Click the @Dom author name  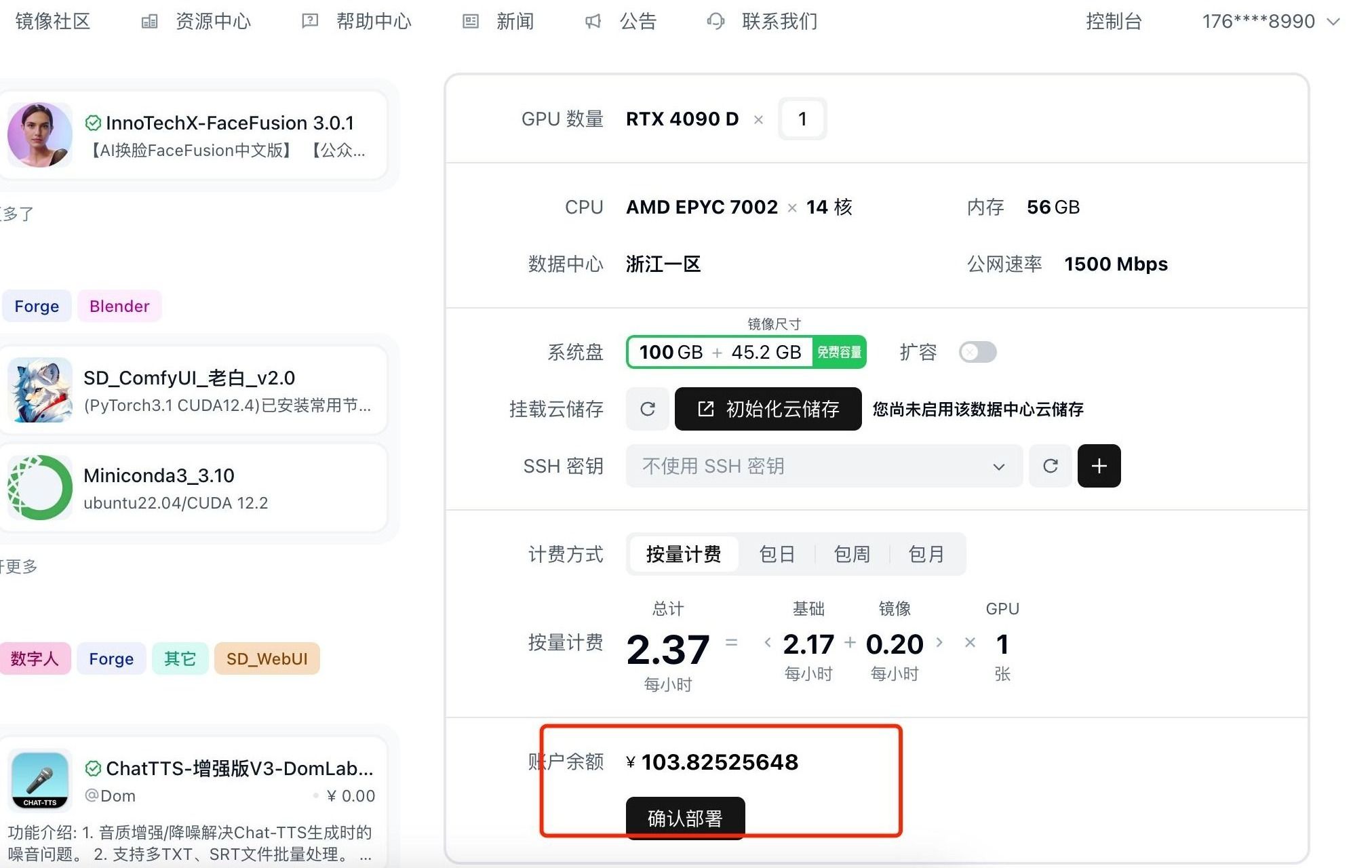point(110,795)
